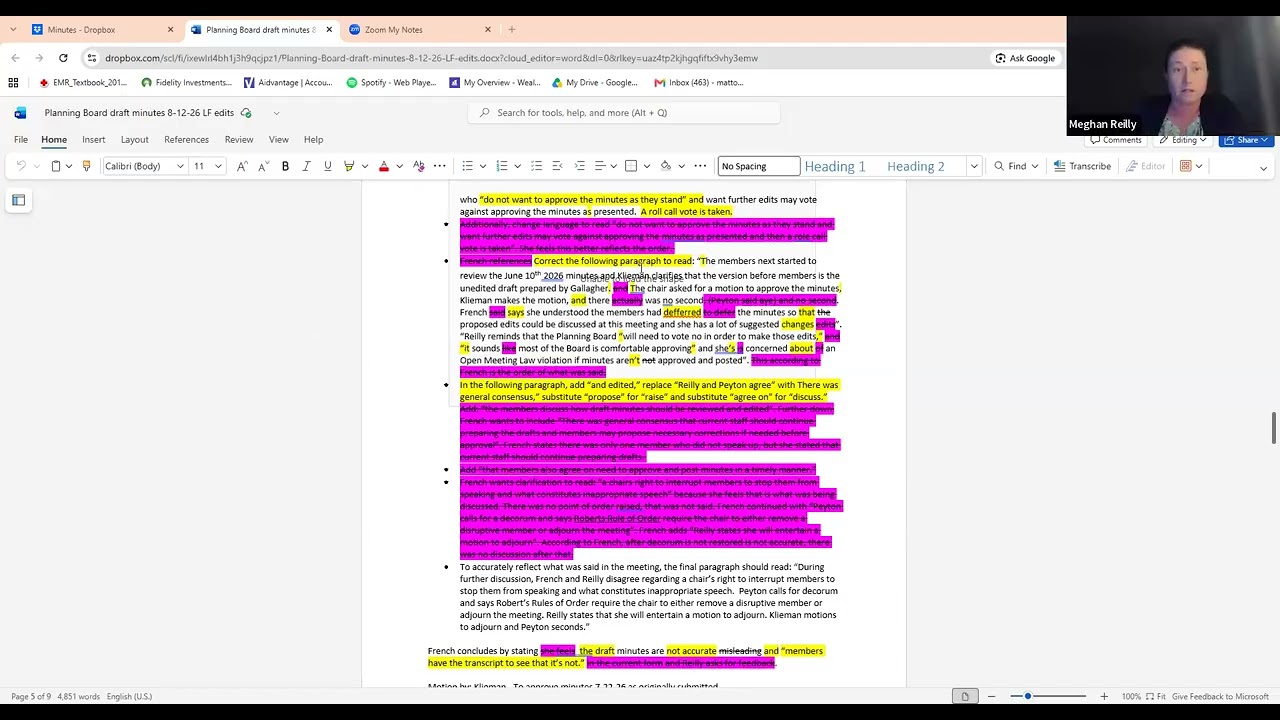Reload the page in the browser

pyautogui.click(x=63, y=58)
